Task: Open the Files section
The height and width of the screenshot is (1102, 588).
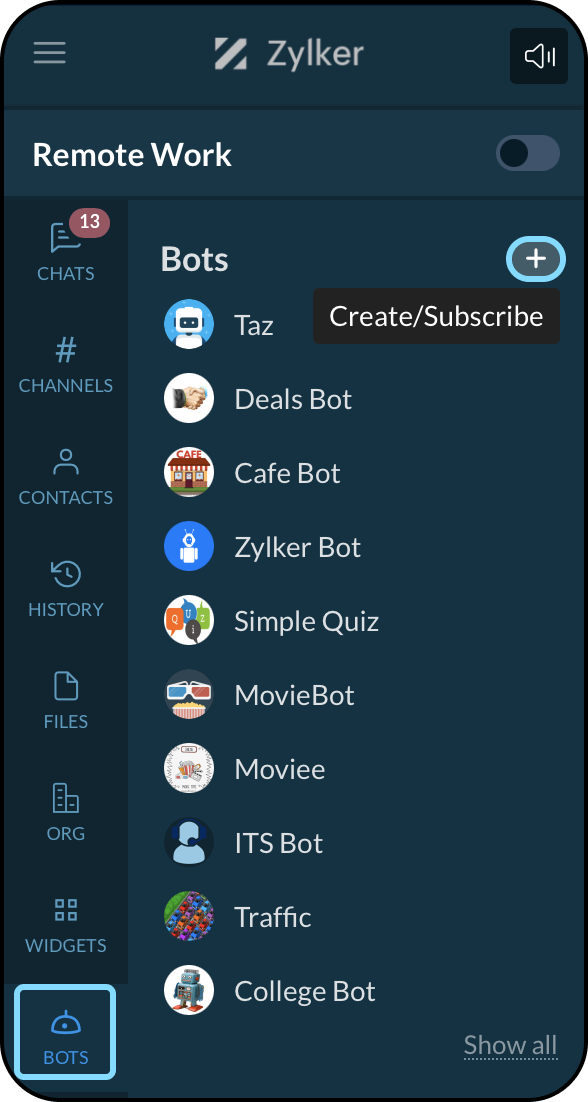Action: point(66,701)
